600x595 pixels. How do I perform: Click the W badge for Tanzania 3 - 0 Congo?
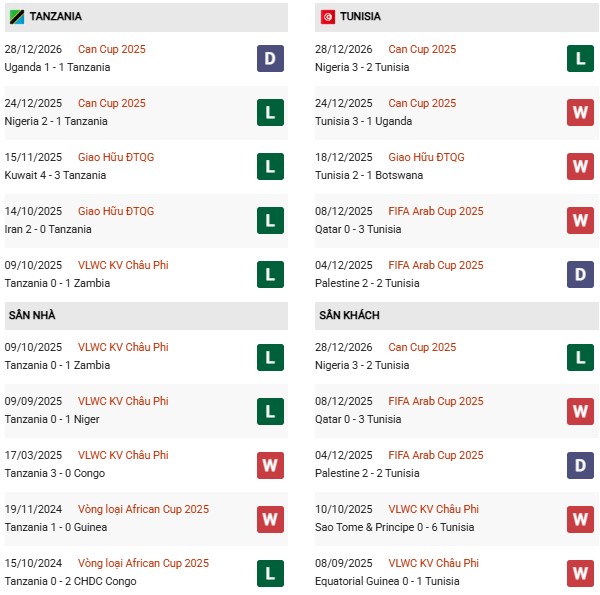tap(270, 464)
